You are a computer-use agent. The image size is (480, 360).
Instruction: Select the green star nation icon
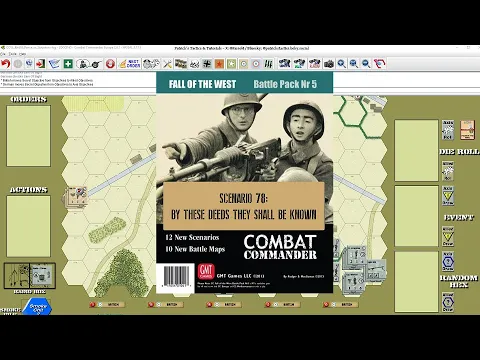point(231,63)
